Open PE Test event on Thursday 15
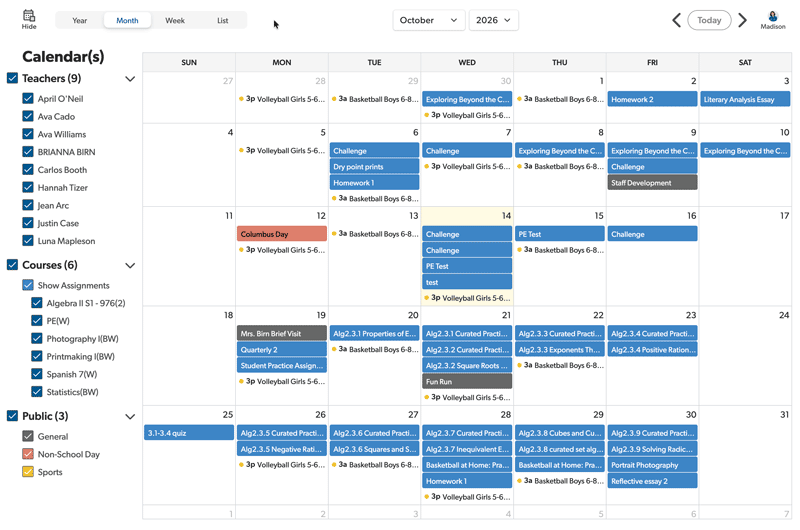800x530 pixels. [x=560, y=234]
